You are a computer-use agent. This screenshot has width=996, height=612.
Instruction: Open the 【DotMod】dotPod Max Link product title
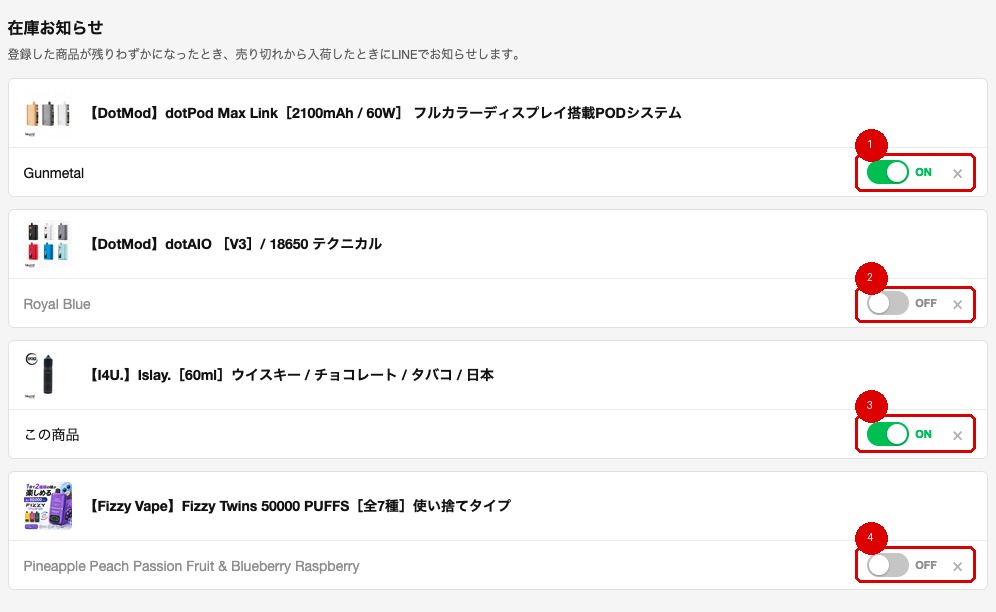(384, 113)
